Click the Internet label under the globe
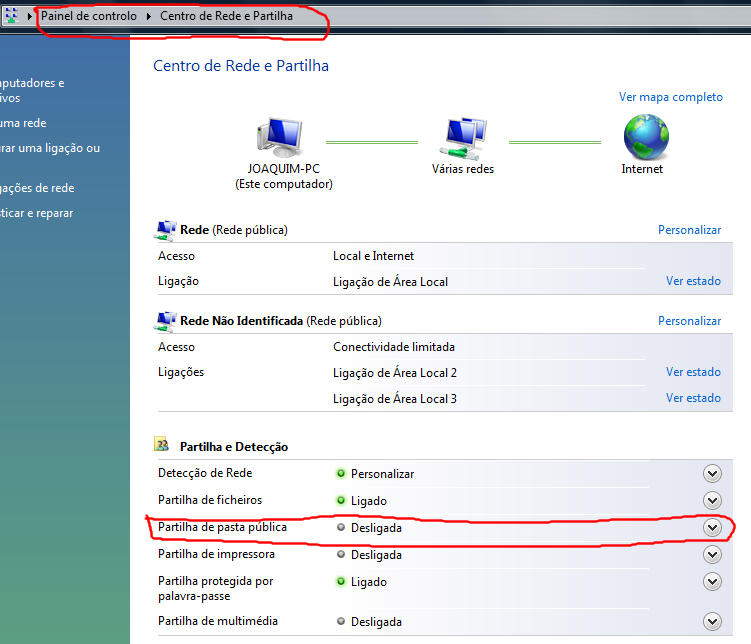Image resolution: width=751 pixels, height=644 pixels. pyautogui.click(x=642, y=169)
